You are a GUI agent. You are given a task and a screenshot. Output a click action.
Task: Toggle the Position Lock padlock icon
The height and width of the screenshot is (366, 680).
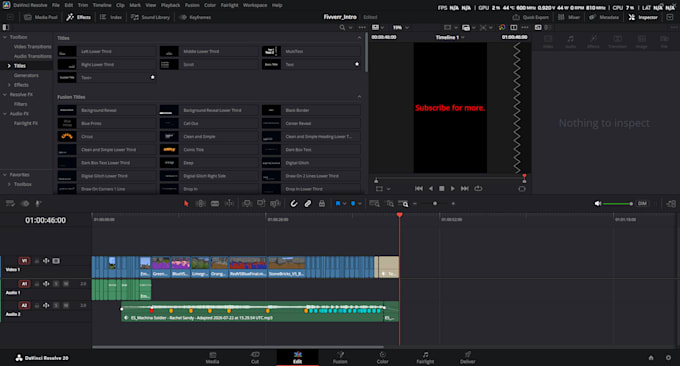tap(322, 203)
